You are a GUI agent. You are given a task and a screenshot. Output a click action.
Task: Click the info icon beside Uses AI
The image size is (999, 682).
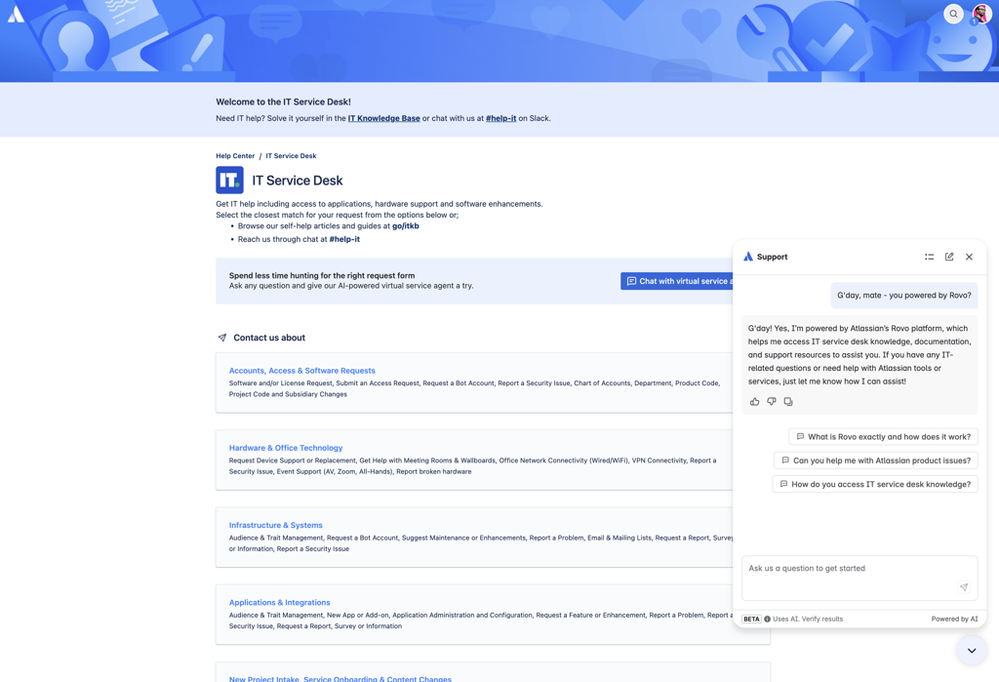pyautogui.click(x=767, y=619)
